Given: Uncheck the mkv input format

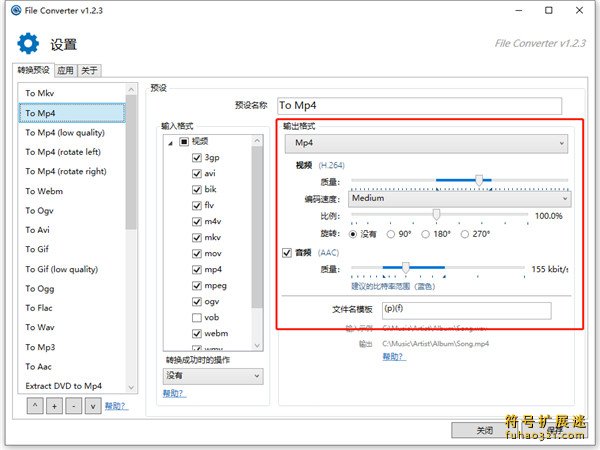Looking at the screenshot, I should 197,238.
